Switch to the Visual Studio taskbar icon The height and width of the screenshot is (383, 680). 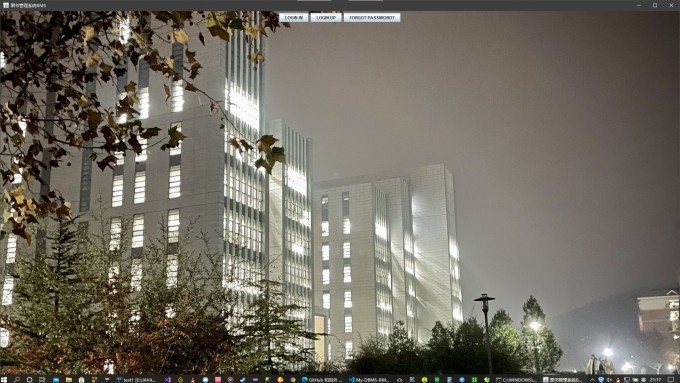pyautogui.click(x=167, y=380)
